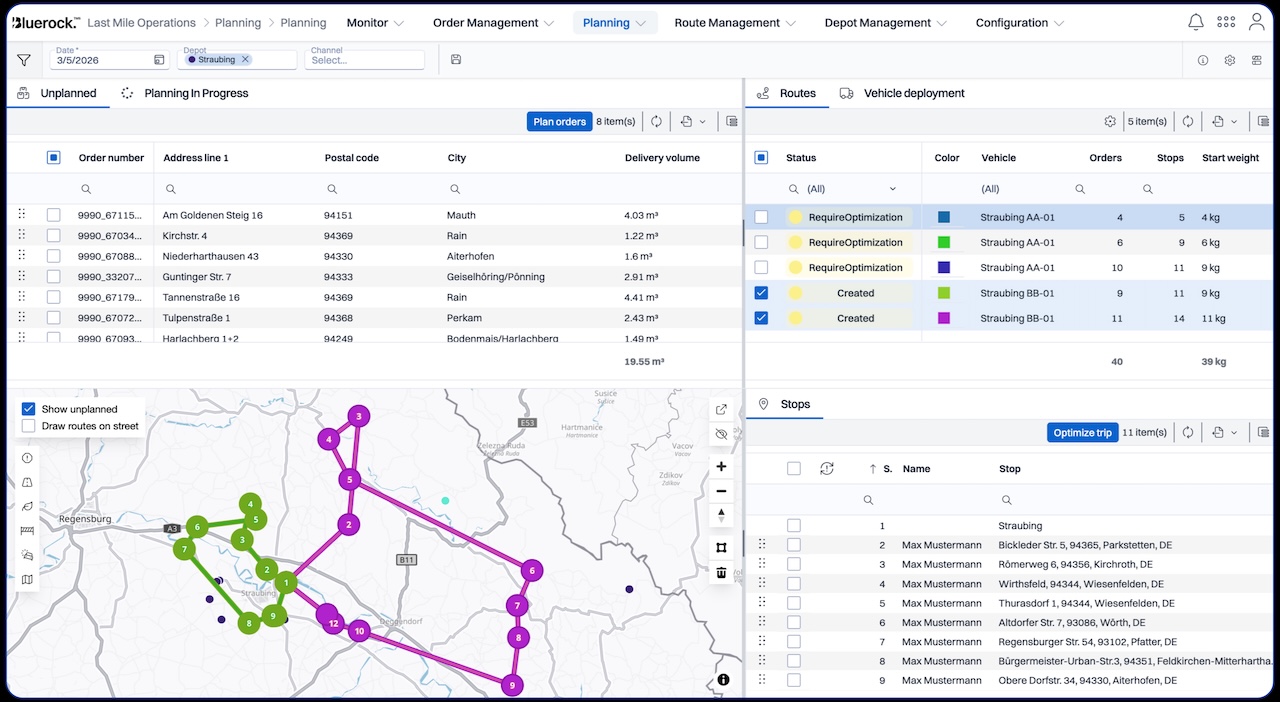
Task: Hide map elements with the crossed-eye icon
Action: tap(721, 434)
